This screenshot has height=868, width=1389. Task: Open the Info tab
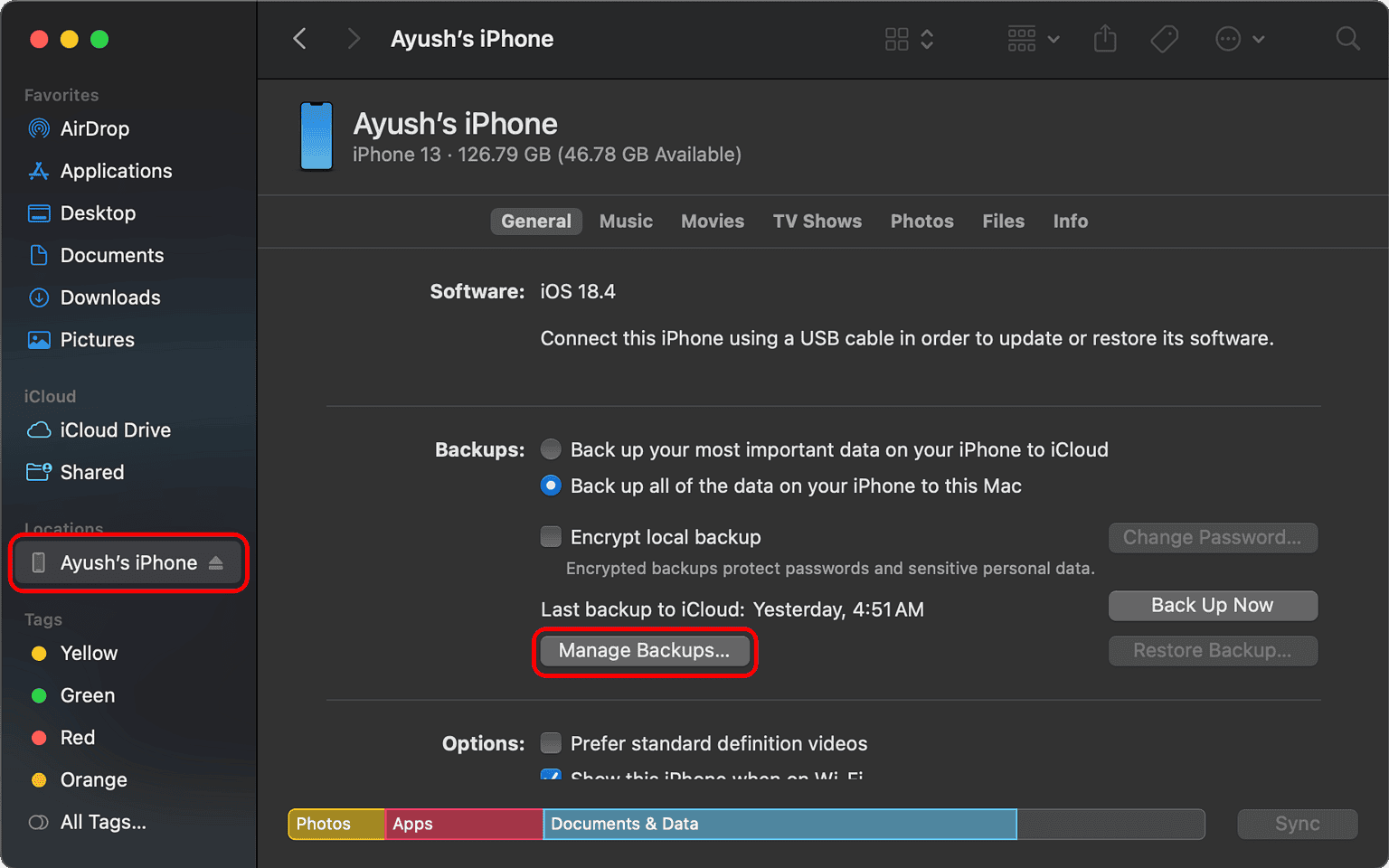click(1070, 221)
